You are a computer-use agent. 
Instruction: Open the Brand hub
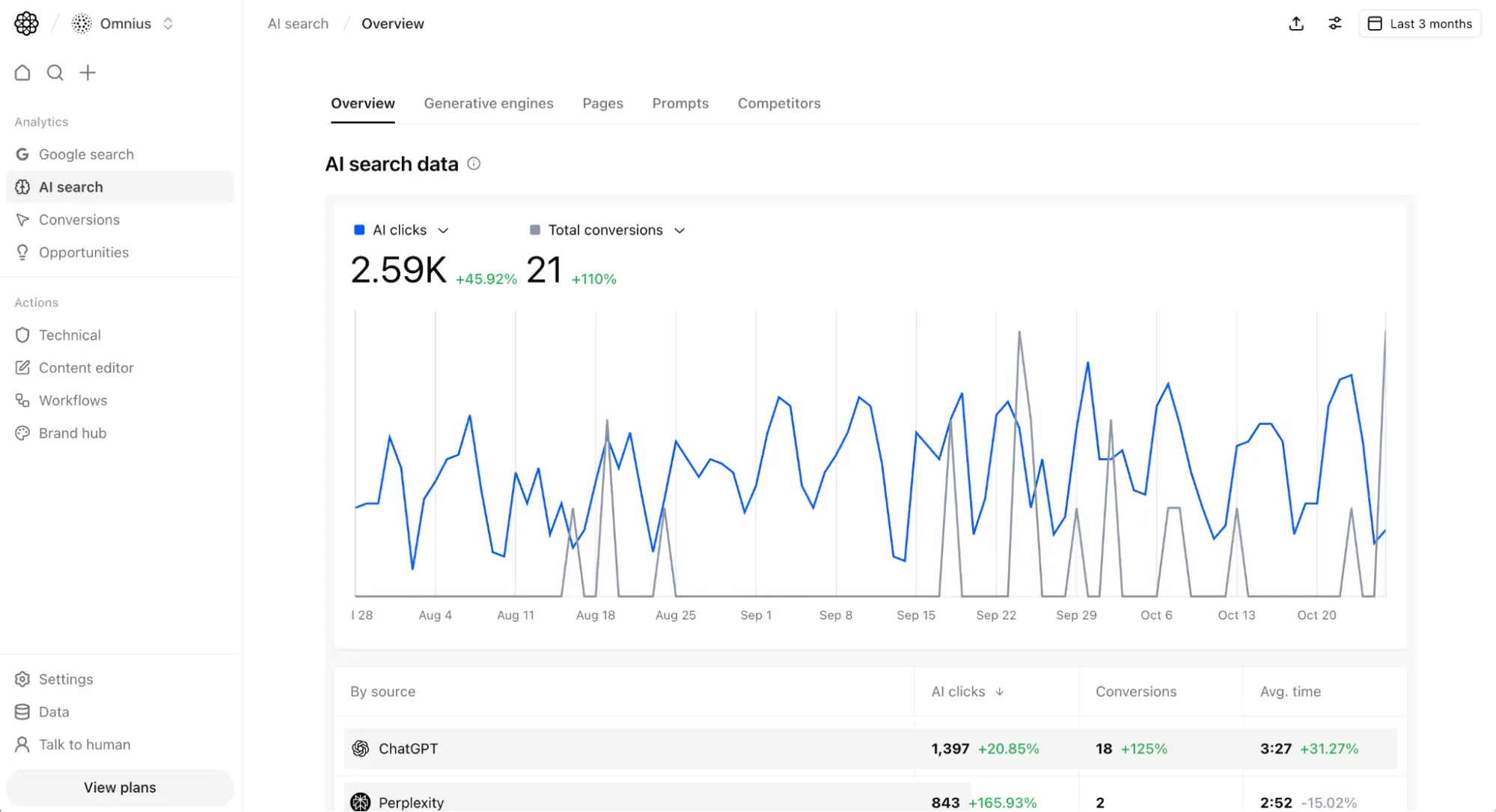(73, 433)
